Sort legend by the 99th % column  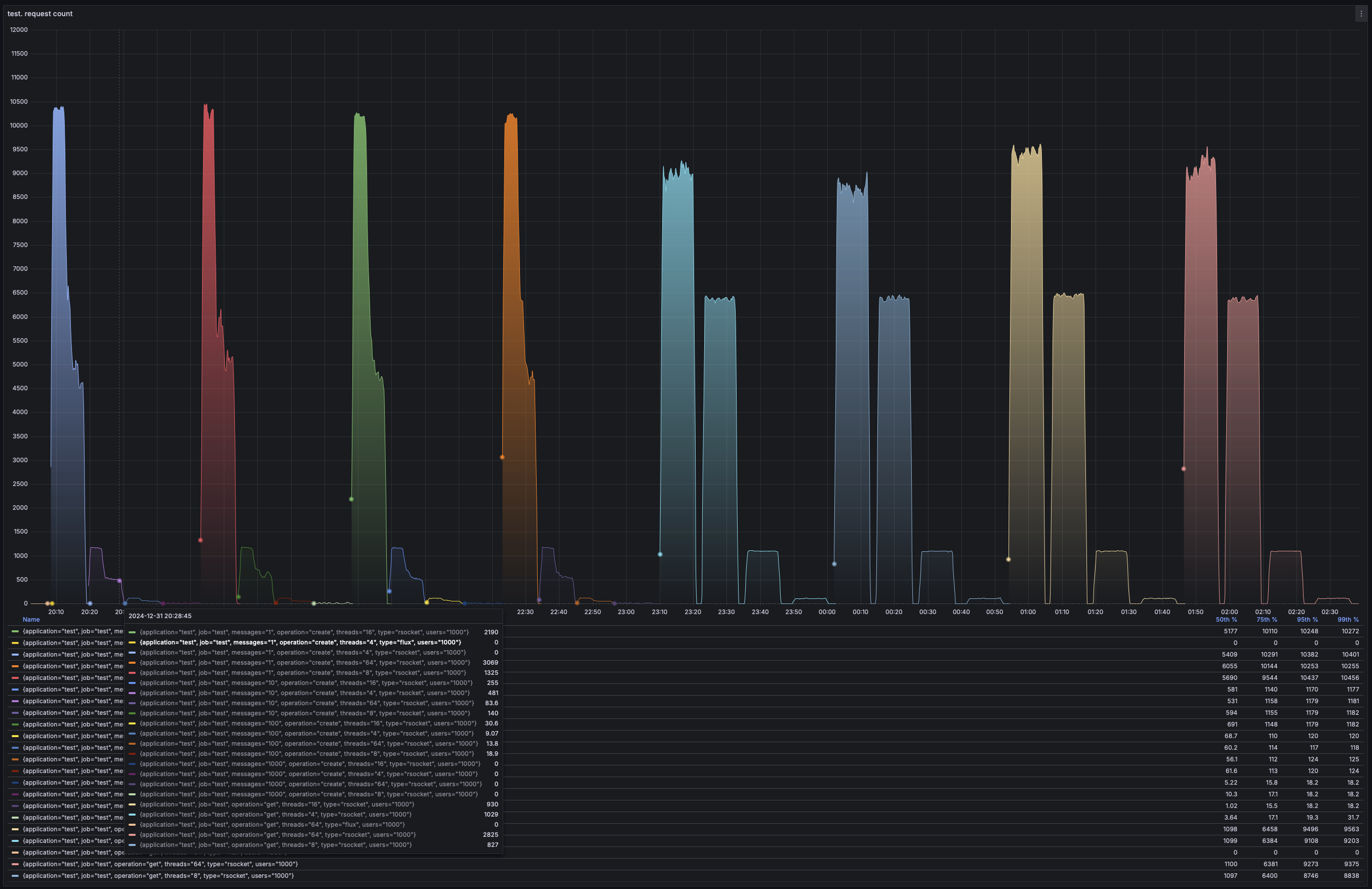coord(1348,620)
